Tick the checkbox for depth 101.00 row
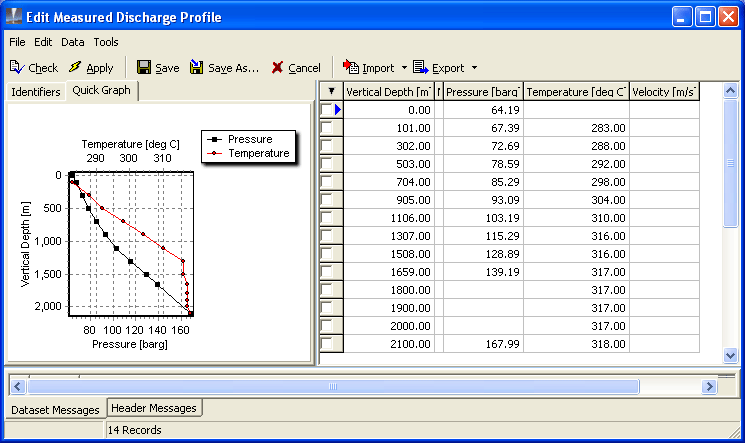The width and height of the screenshot is (745, 443). pyautogui.click(x=327, y=128)
